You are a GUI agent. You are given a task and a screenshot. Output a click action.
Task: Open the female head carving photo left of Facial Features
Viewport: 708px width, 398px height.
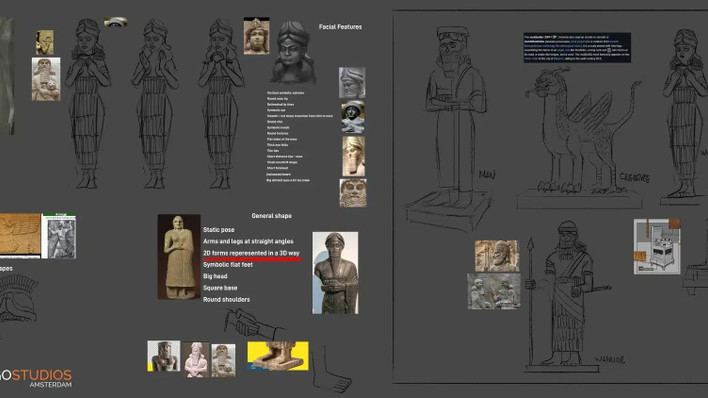pyautogui.click(x=256, y=36)
